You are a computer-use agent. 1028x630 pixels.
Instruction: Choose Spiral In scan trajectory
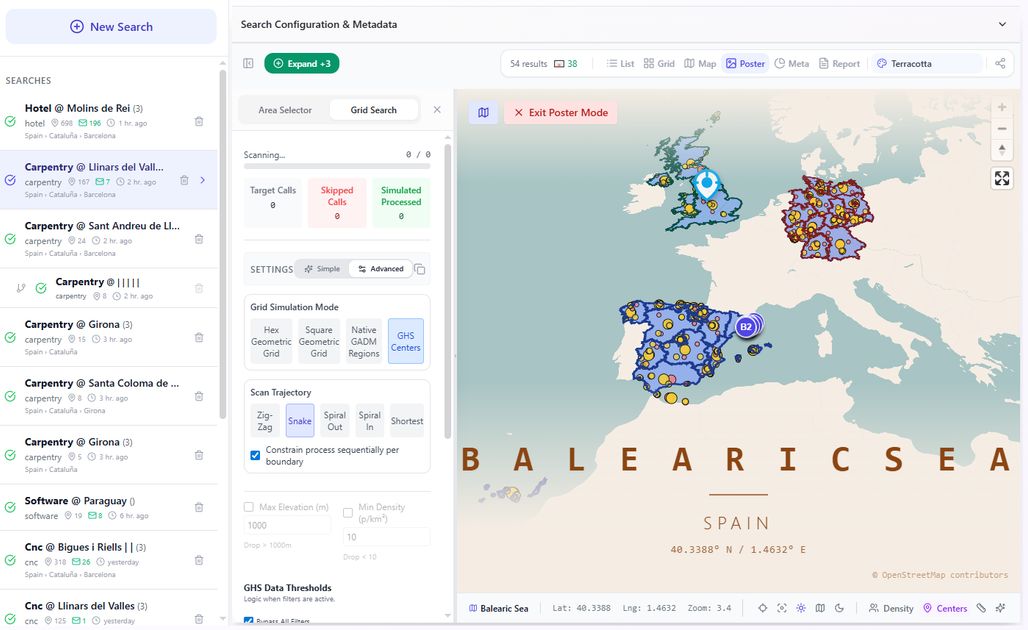tap(370, 421)
